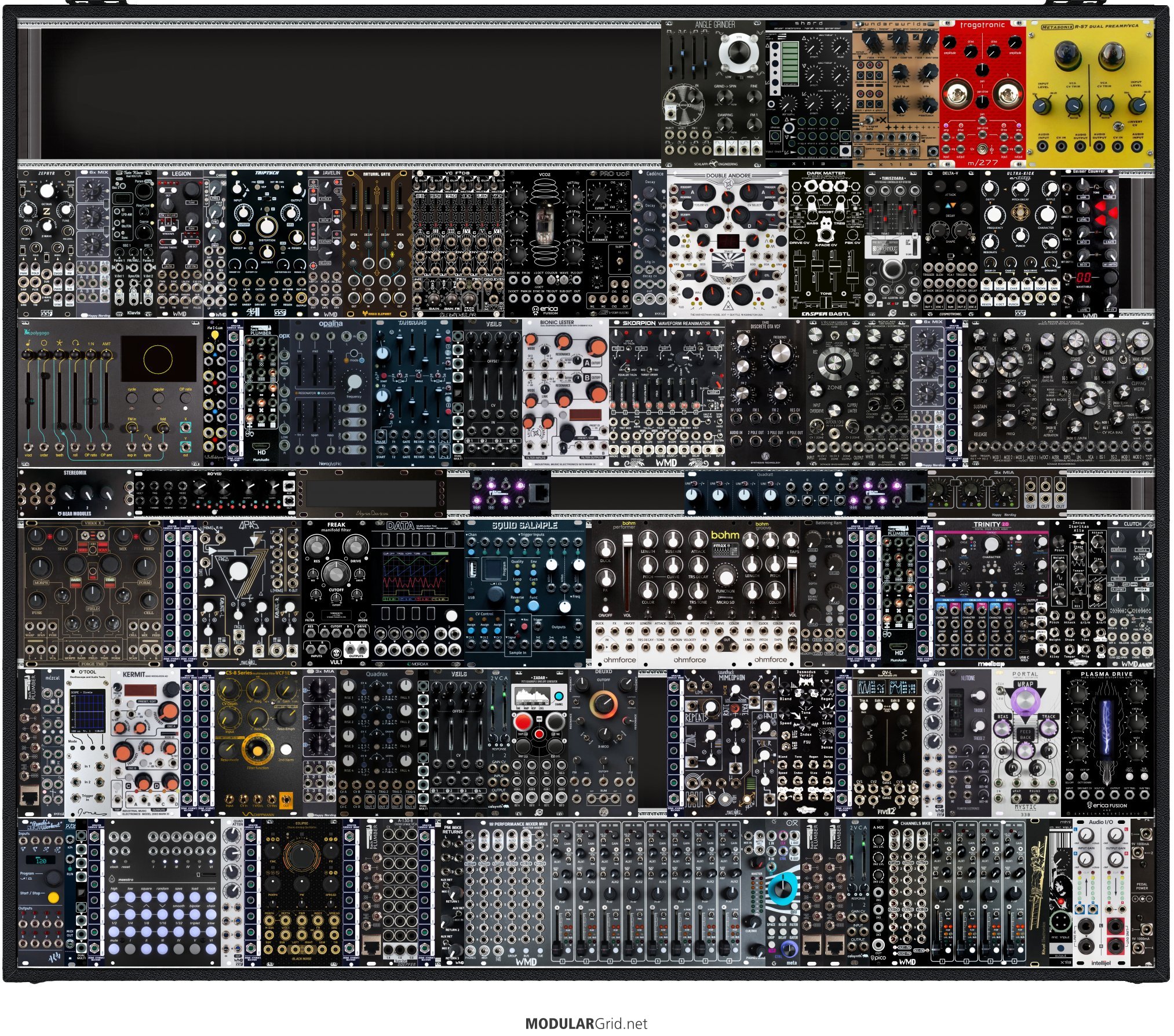Select the Angle Grinder module
The image size is (1174, 1036).
click(714, 94)
